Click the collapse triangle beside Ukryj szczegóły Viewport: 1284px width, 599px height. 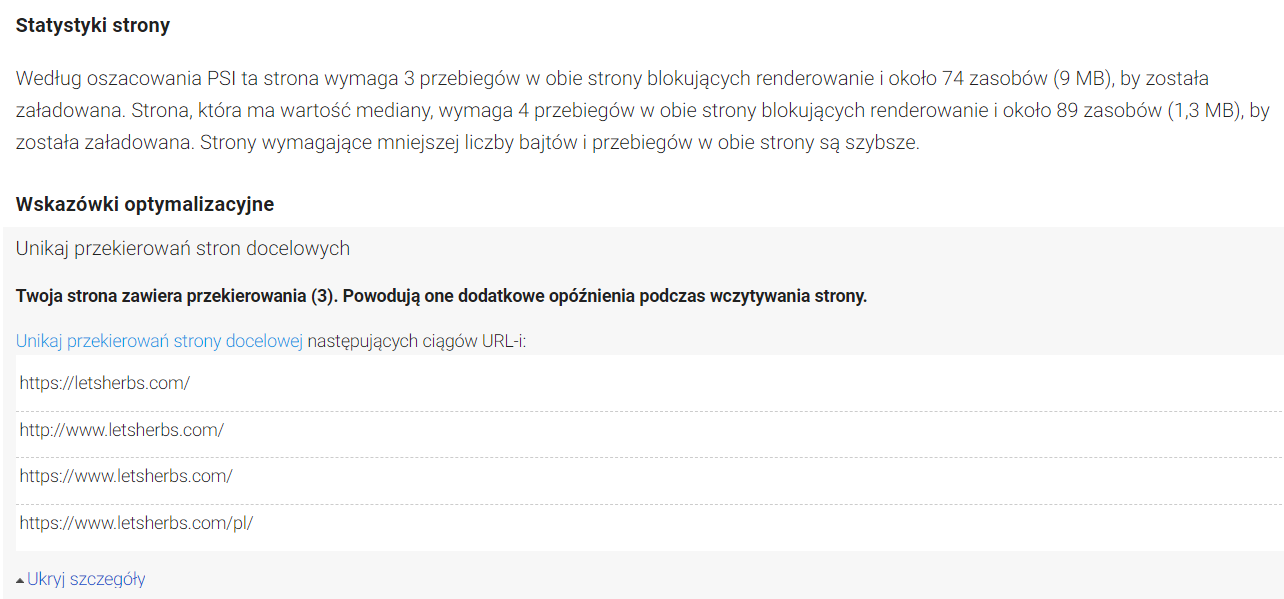(x=20, y=580)
